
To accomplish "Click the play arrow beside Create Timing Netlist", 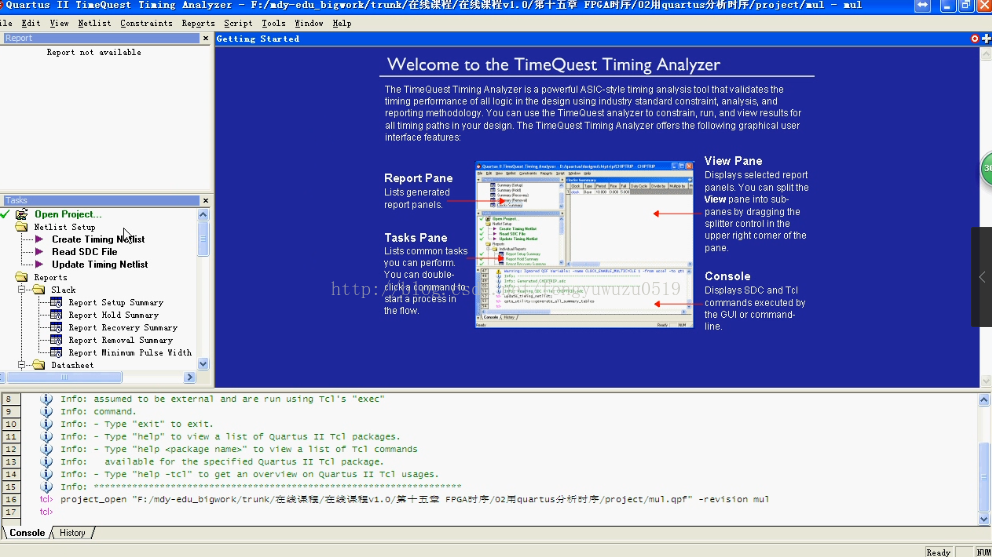I will coord(39,239).
